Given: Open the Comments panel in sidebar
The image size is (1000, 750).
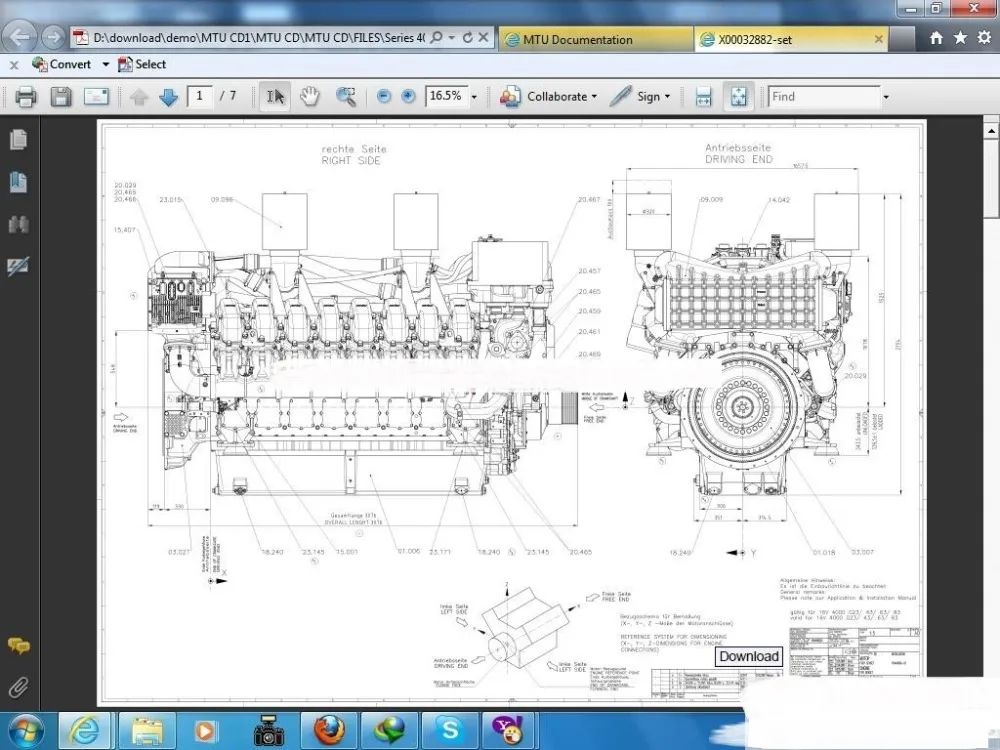Looking at the screenshot, I should tap(18, 646).
